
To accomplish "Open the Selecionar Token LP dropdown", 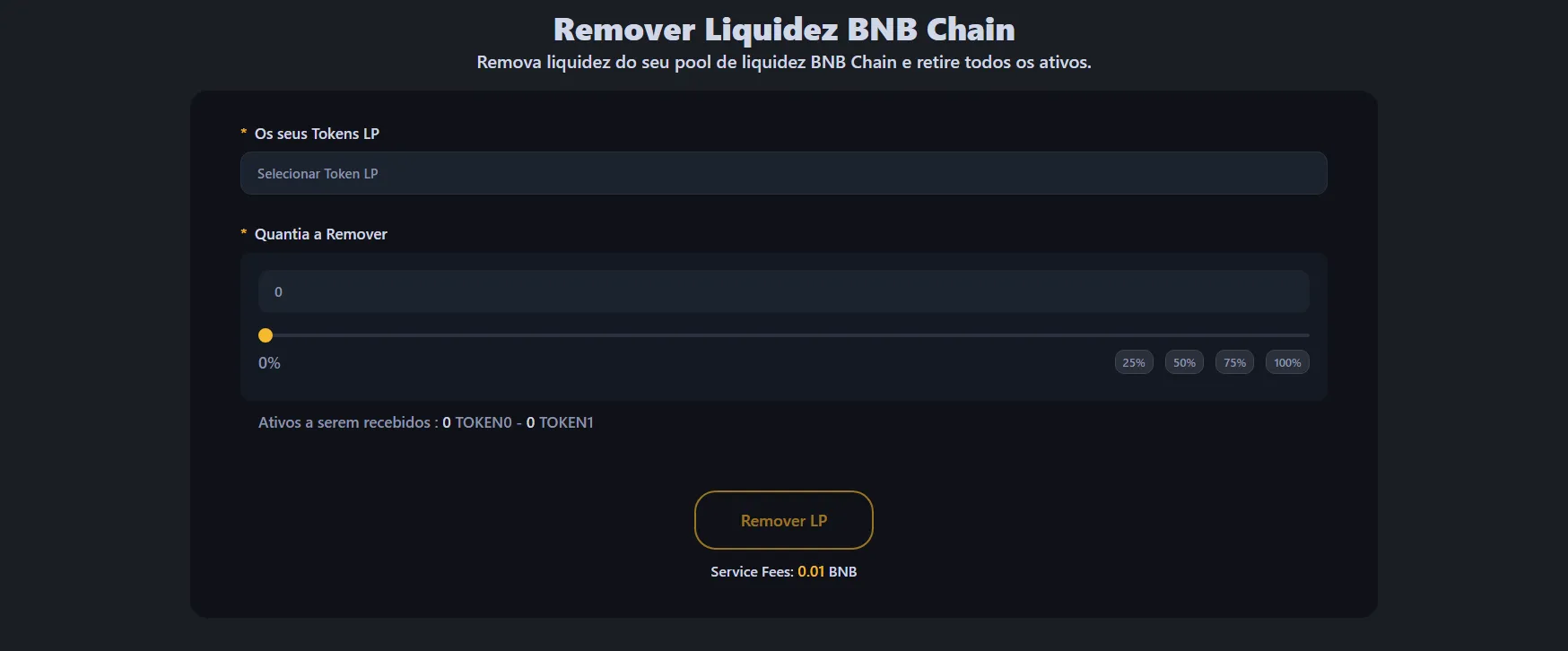I will (x=783, y=173).
